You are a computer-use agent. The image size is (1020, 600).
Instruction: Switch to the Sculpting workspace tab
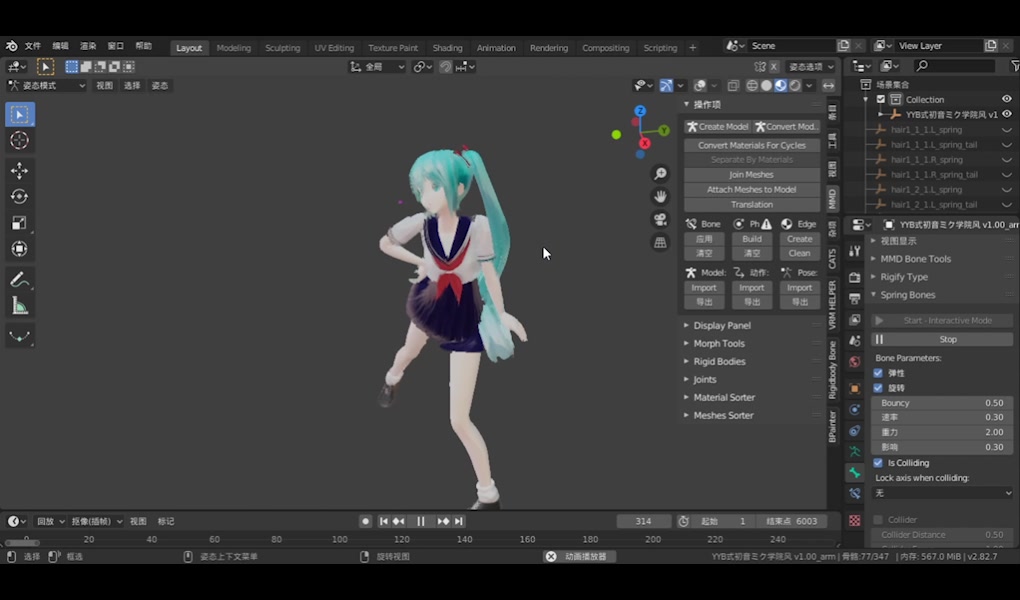[282, 48]
